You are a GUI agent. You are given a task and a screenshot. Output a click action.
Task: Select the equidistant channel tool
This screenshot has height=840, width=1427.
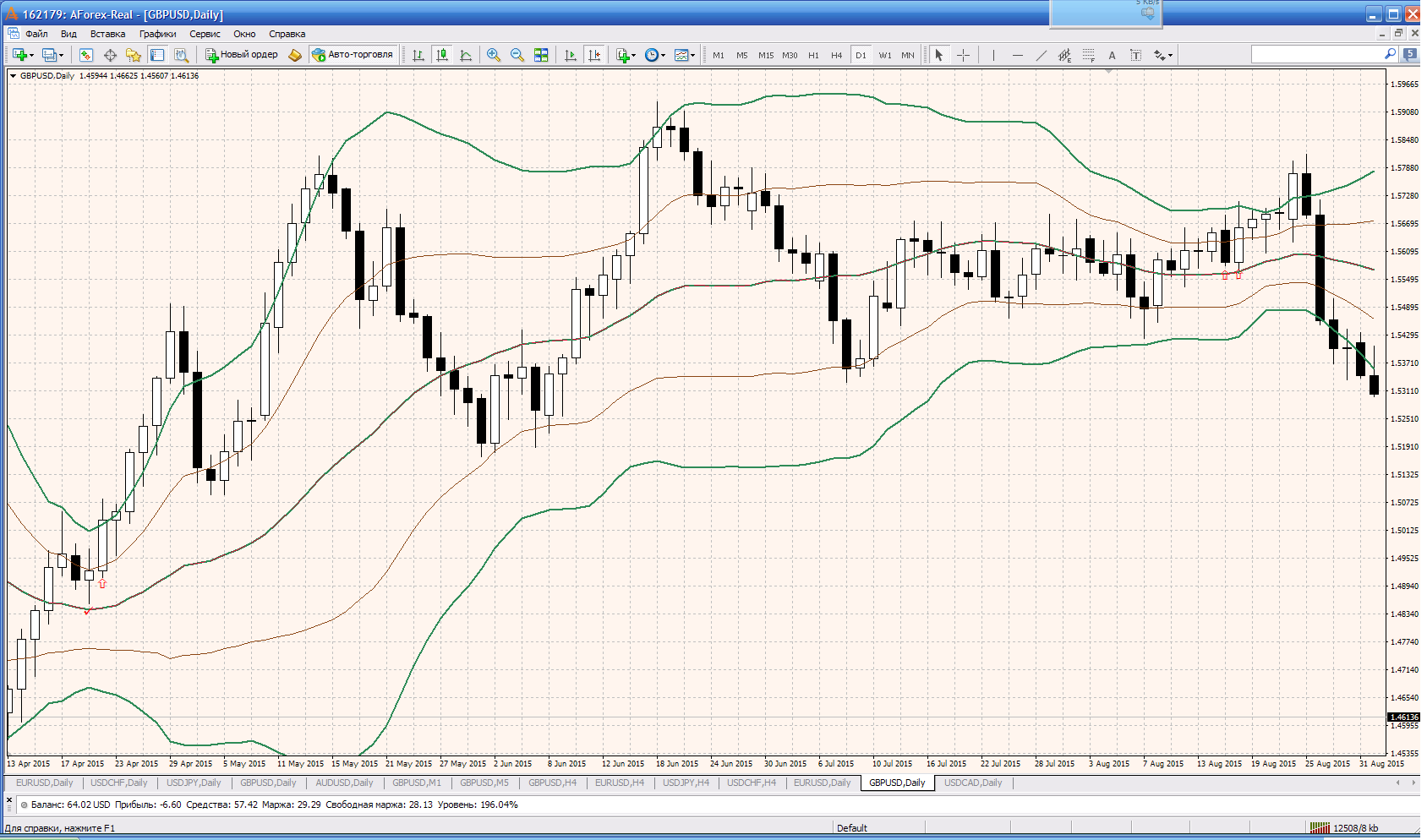coord(1064,55)
